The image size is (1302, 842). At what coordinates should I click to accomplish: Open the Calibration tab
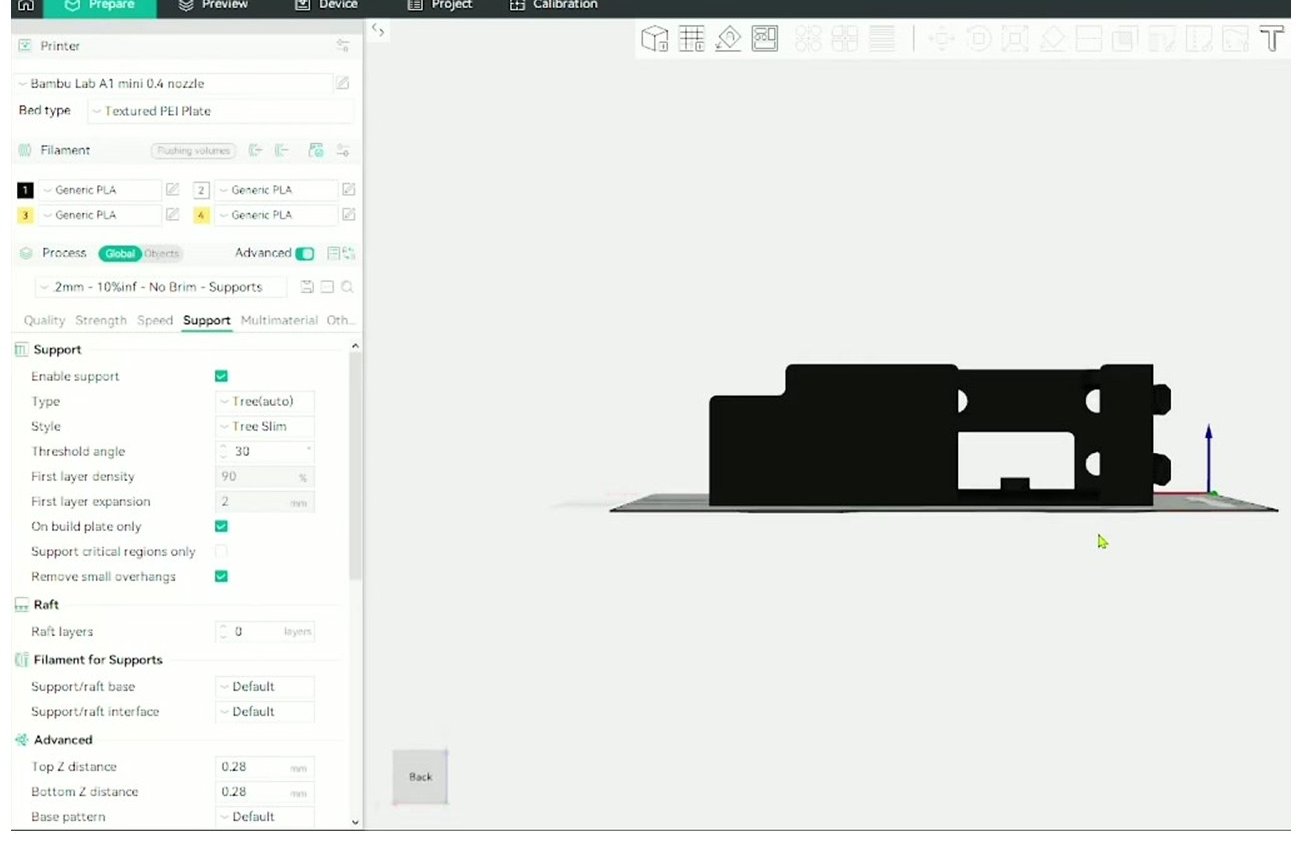pos(553,6)
